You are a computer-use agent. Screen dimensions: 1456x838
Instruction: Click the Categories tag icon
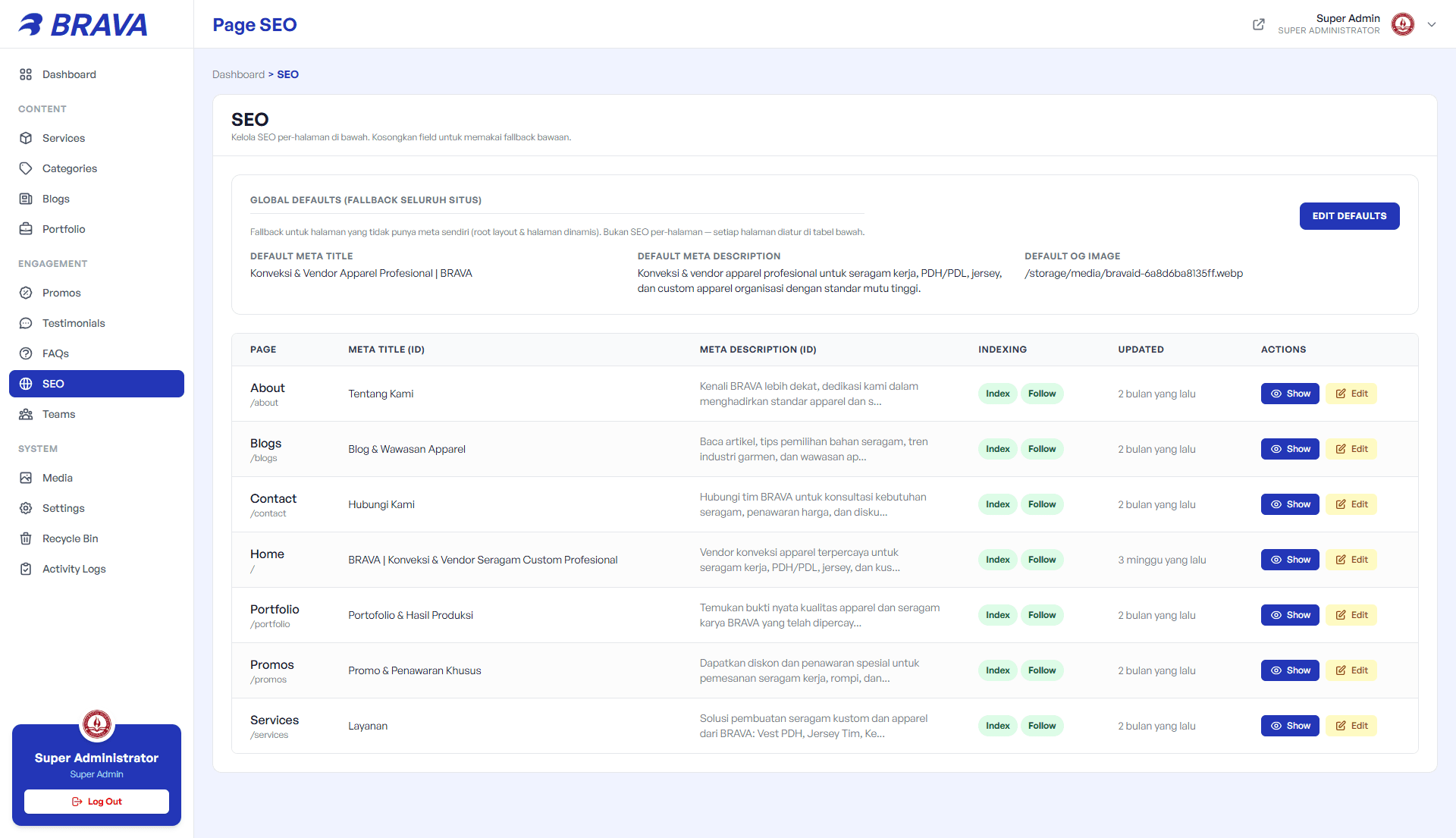[x=26, y=168]
